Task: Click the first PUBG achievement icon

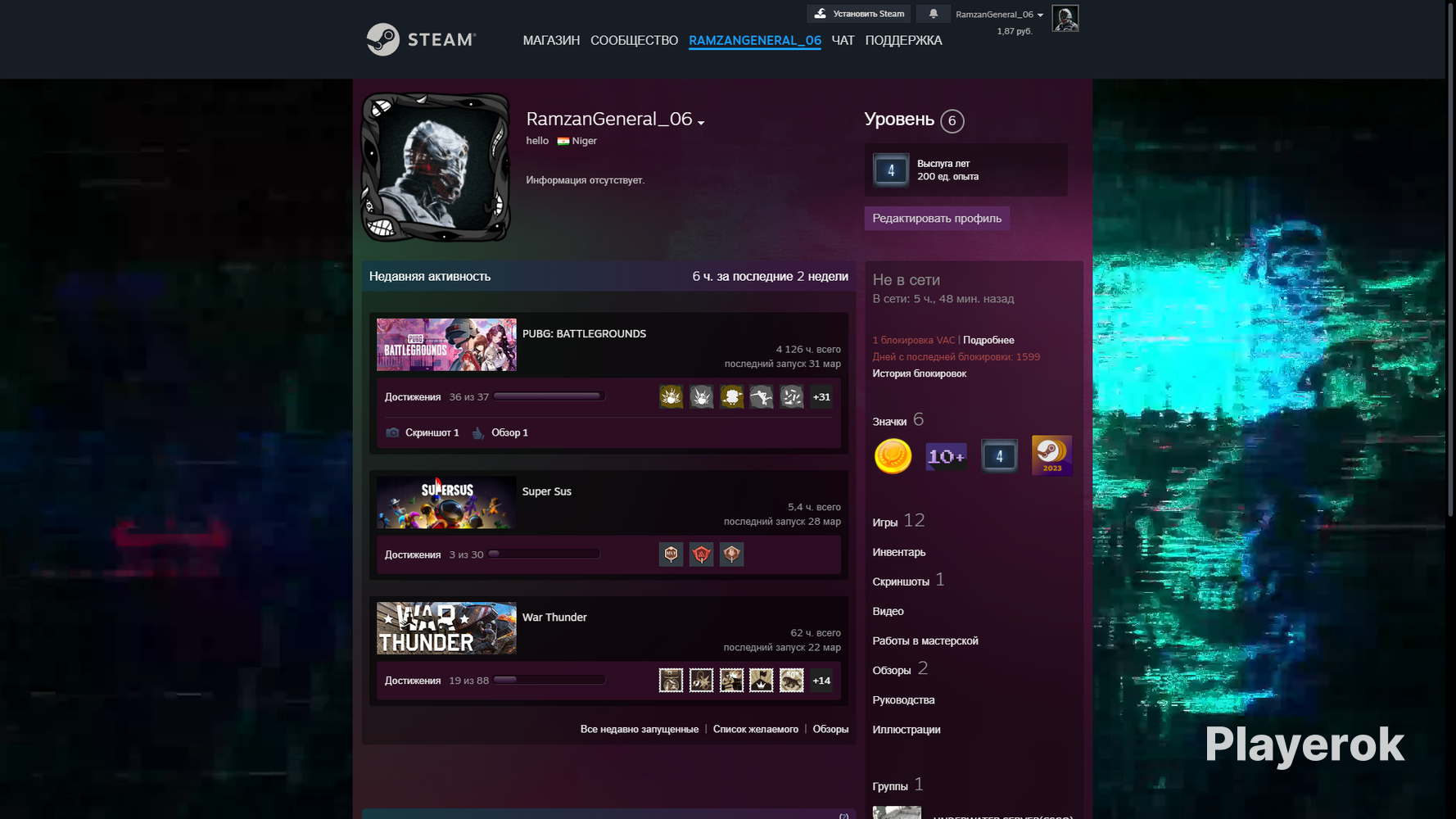Action: (x=671, y=397)
